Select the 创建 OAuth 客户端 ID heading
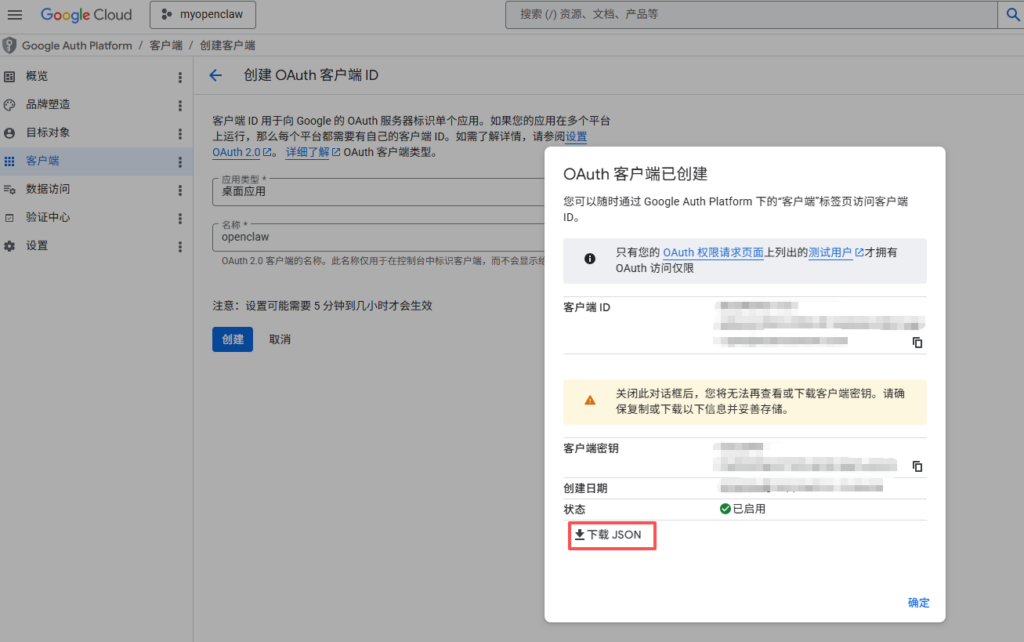This screenshot has width=1024, height=642. tap(311, 75)
